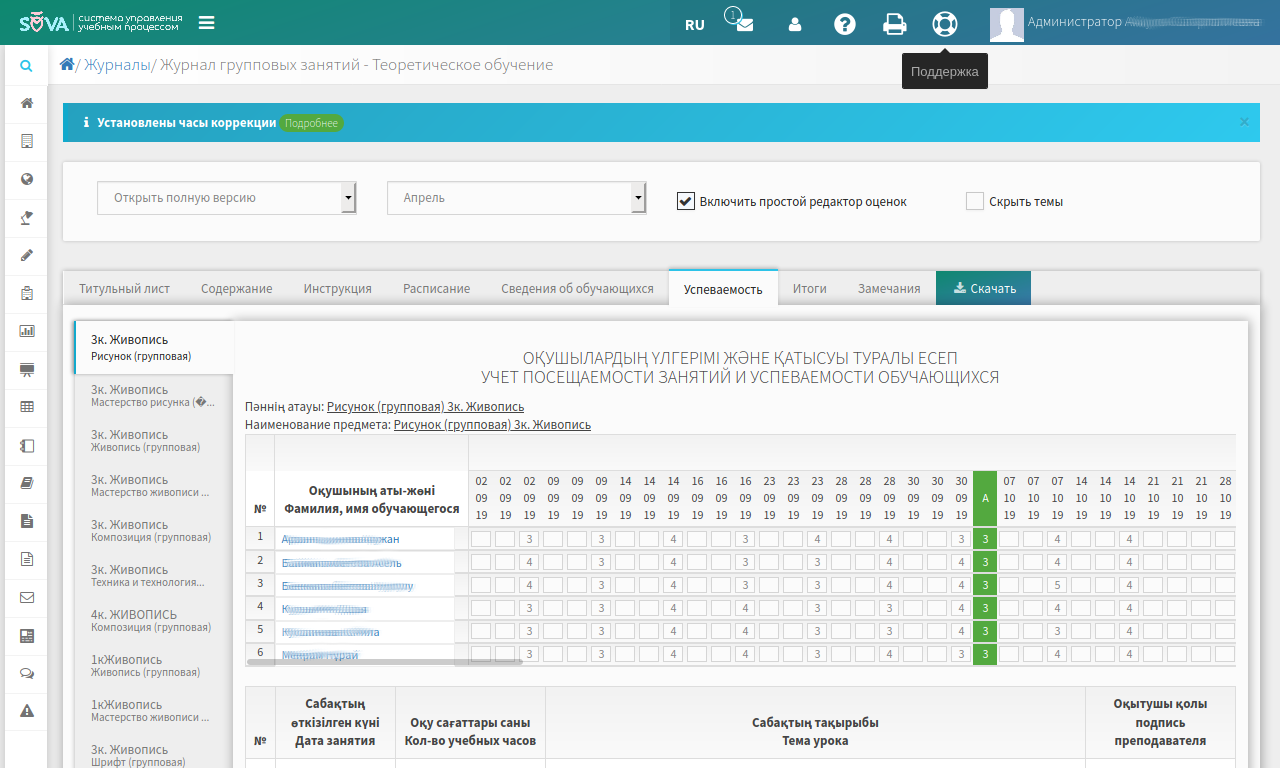Open messages envelope in top bar
The width and height of the screenshot is (1280, 768).
[744, 24]
